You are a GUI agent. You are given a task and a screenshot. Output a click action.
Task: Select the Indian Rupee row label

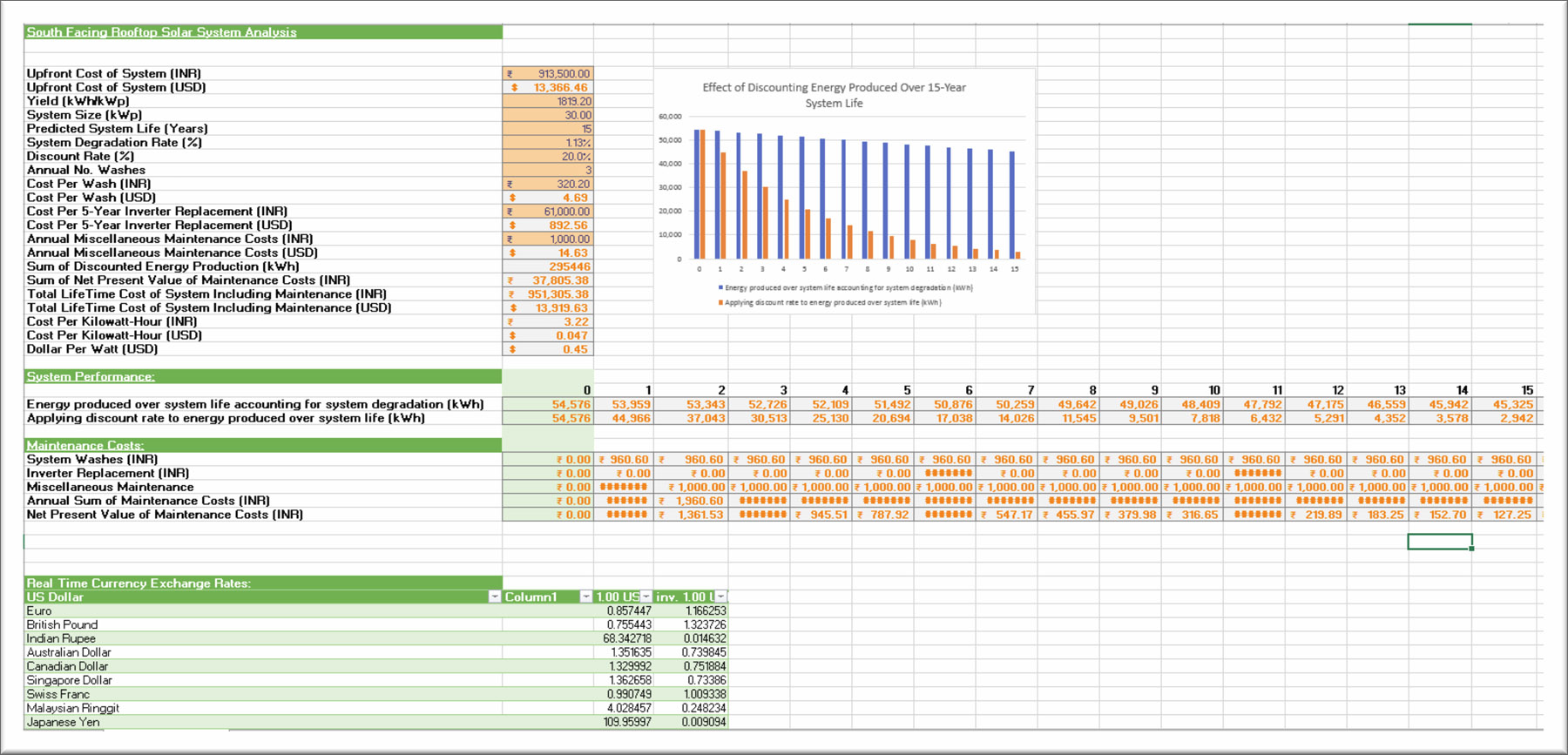point(61,639)
